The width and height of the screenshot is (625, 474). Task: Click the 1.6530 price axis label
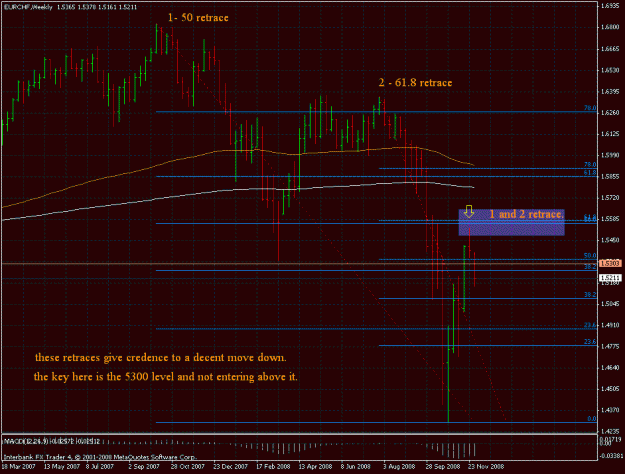[x=610, y=70]
